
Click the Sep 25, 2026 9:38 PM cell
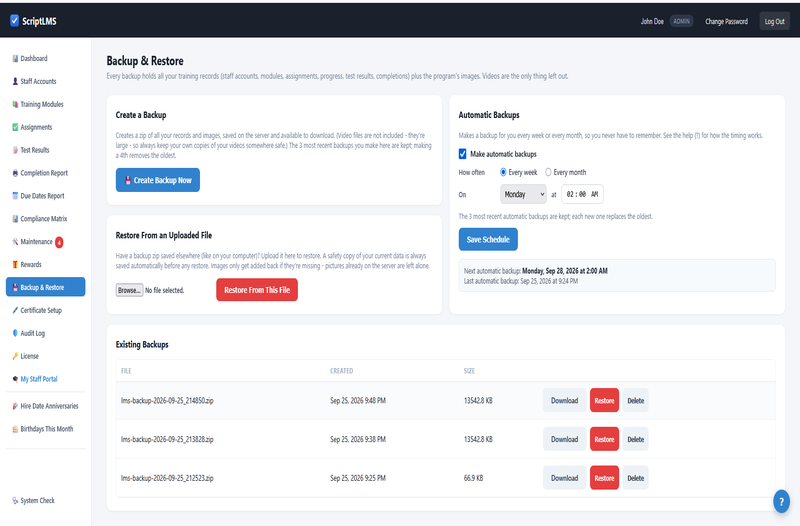(358, 439)
